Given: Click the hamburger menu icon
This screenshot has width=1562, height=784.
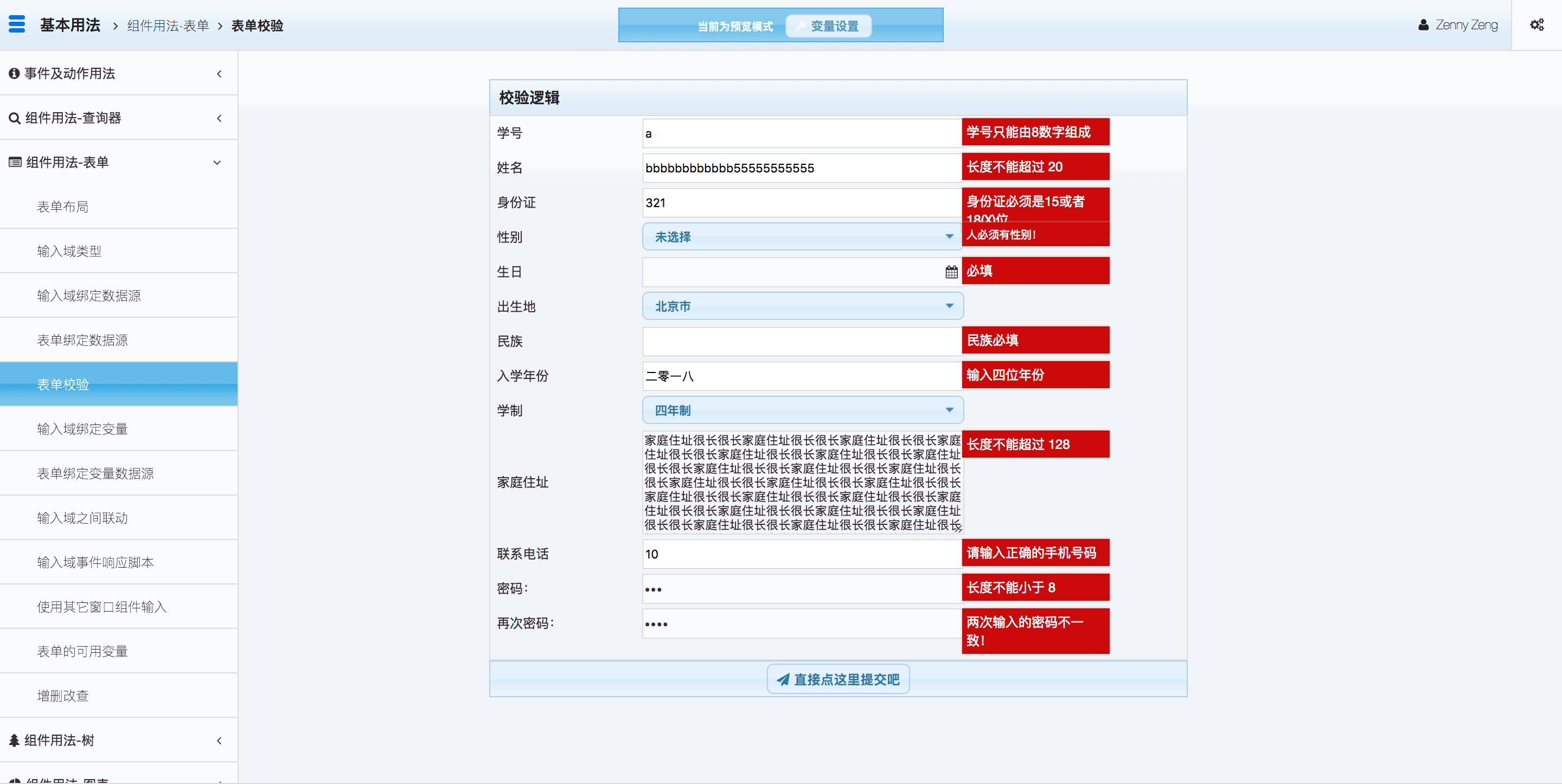Looking at the screenshot, I should [17, 24].
